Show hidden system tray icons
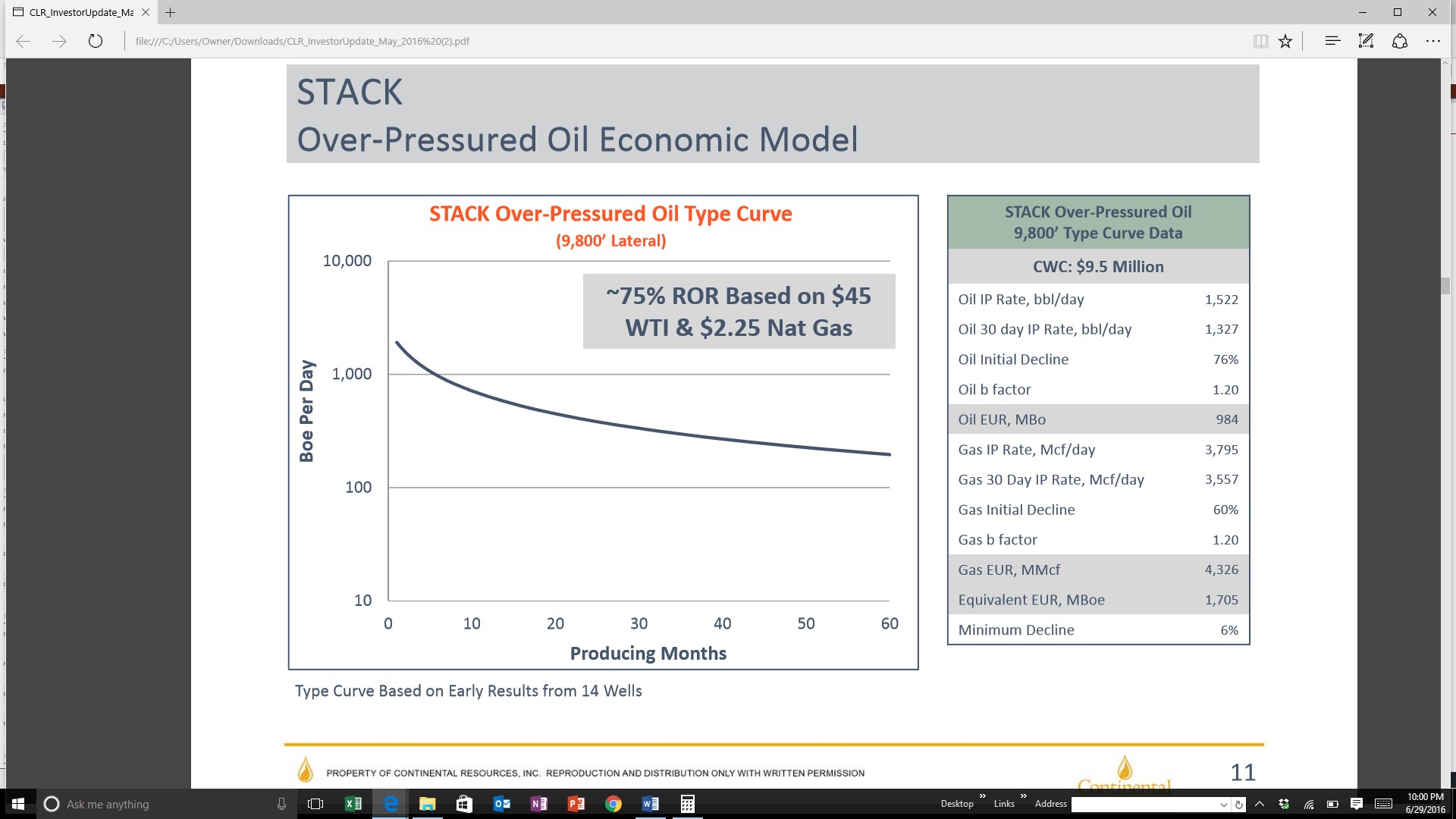 click(1260, 804)
